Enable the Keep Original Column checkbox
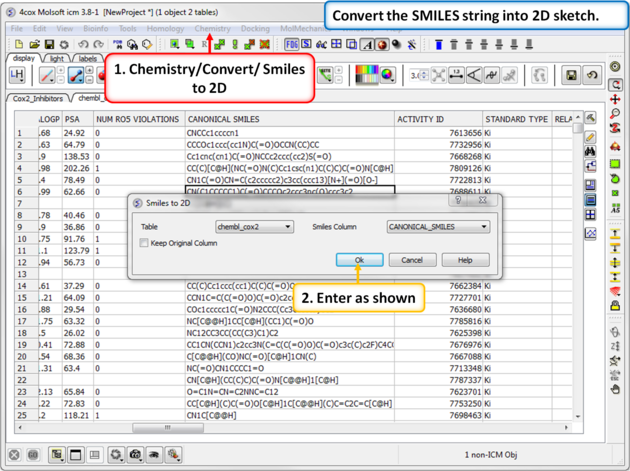 145,243
